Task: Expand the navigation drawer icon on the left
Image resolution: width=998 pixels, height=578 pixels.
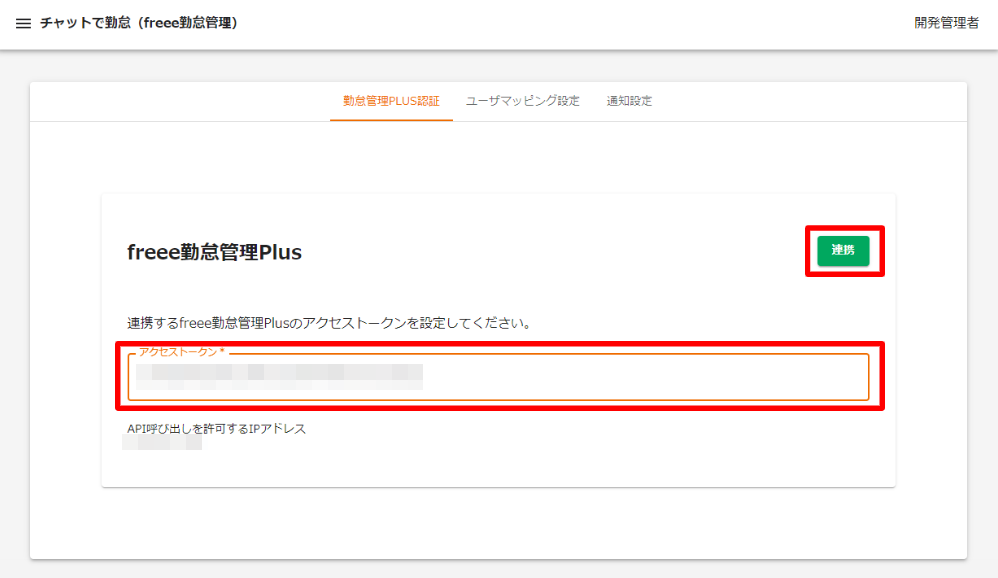Action: pos(23,24)
